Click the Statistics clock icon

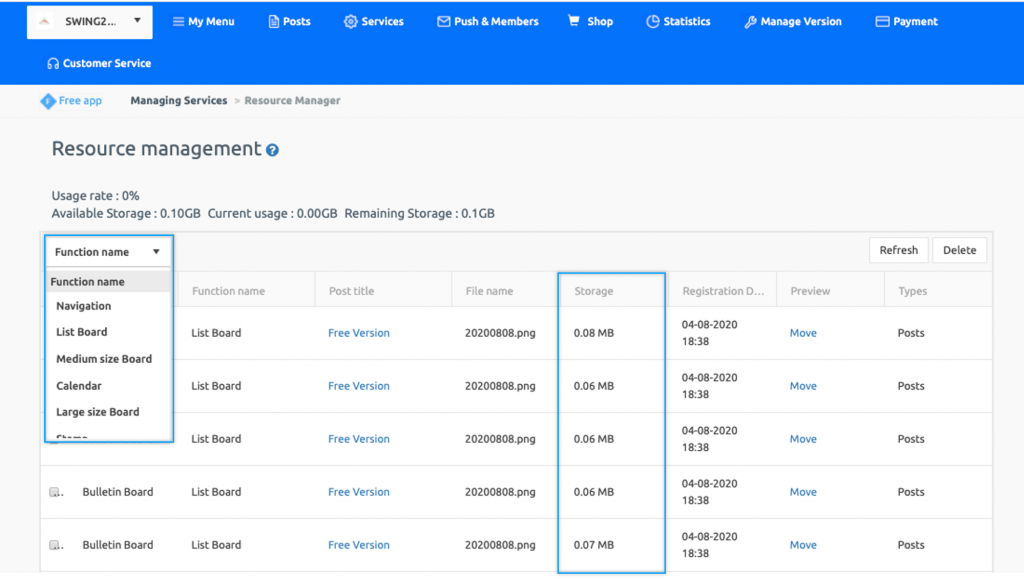654,20
